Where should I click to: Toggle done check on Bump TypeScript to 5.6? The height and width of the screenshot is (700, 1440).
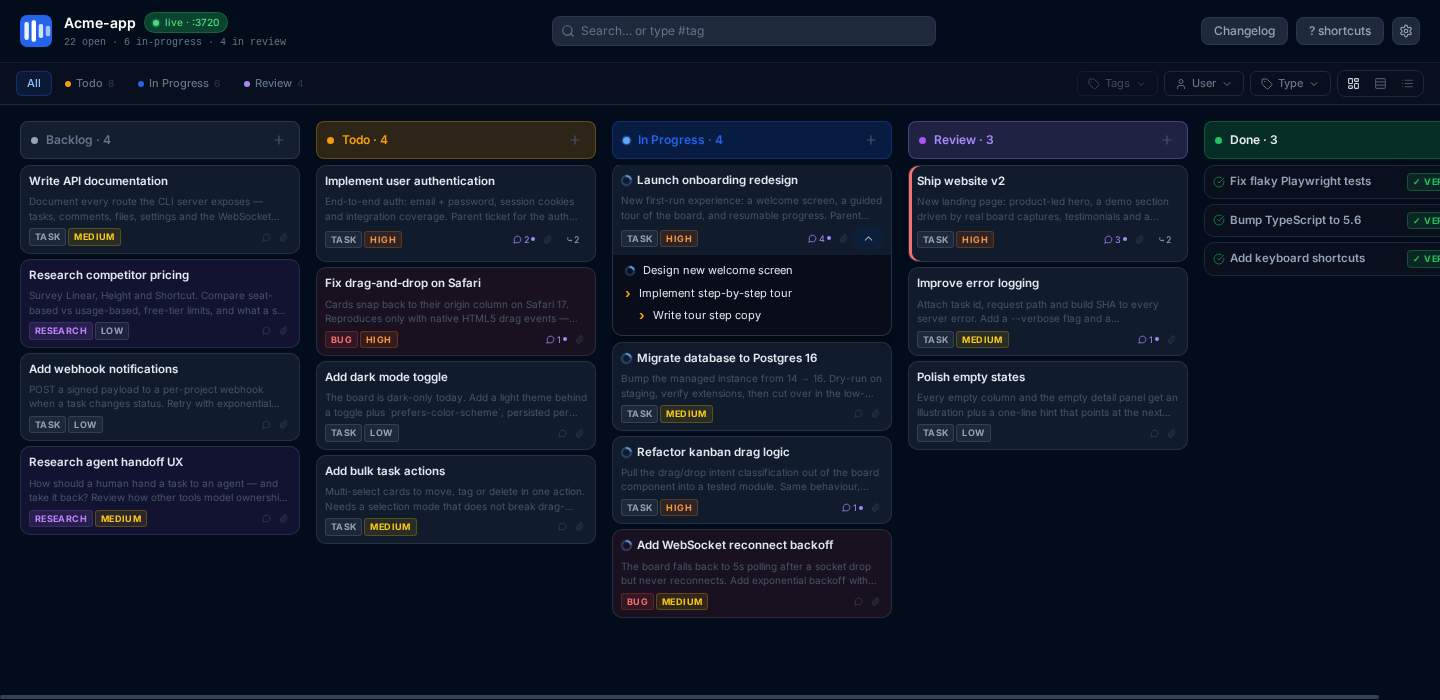click(1219, 220)
